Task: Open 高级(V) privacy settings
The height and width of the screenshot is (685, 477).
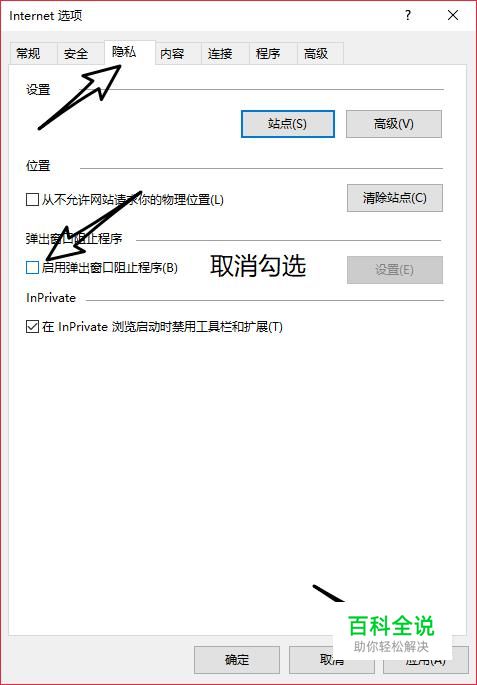Action: point(394,124)
